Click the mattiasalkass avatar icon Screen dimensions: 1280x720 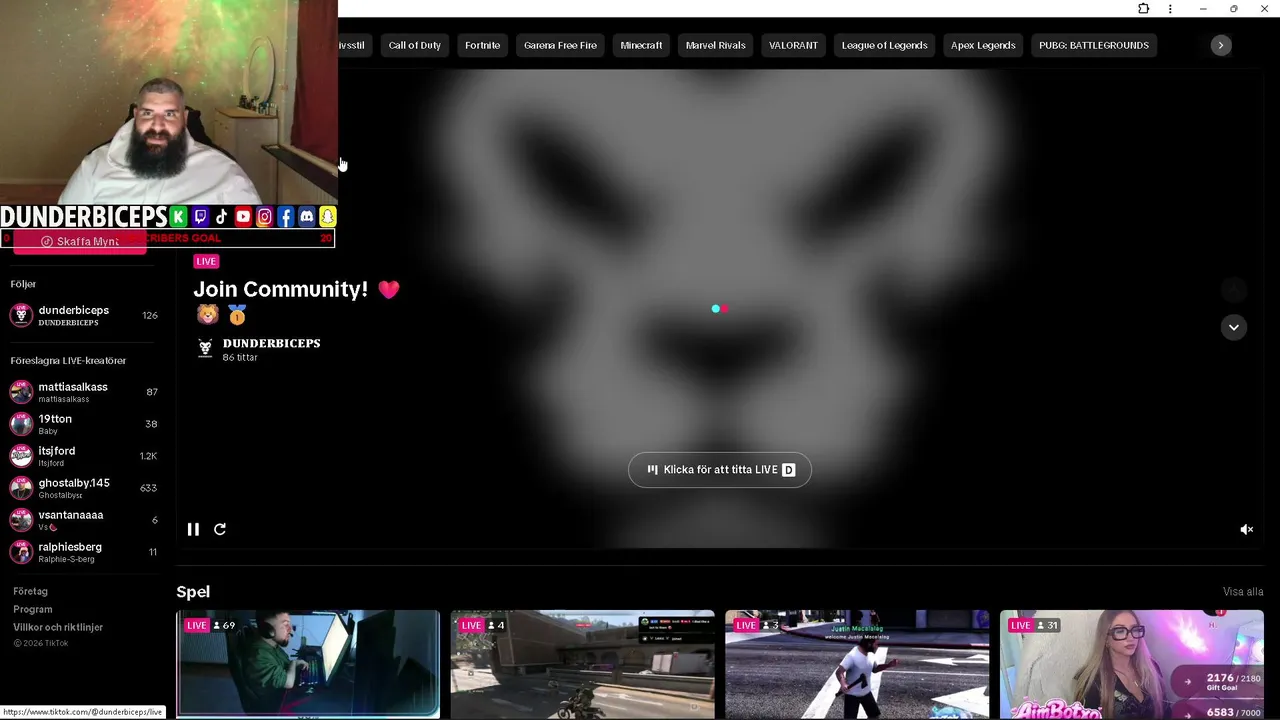(21, 392)
